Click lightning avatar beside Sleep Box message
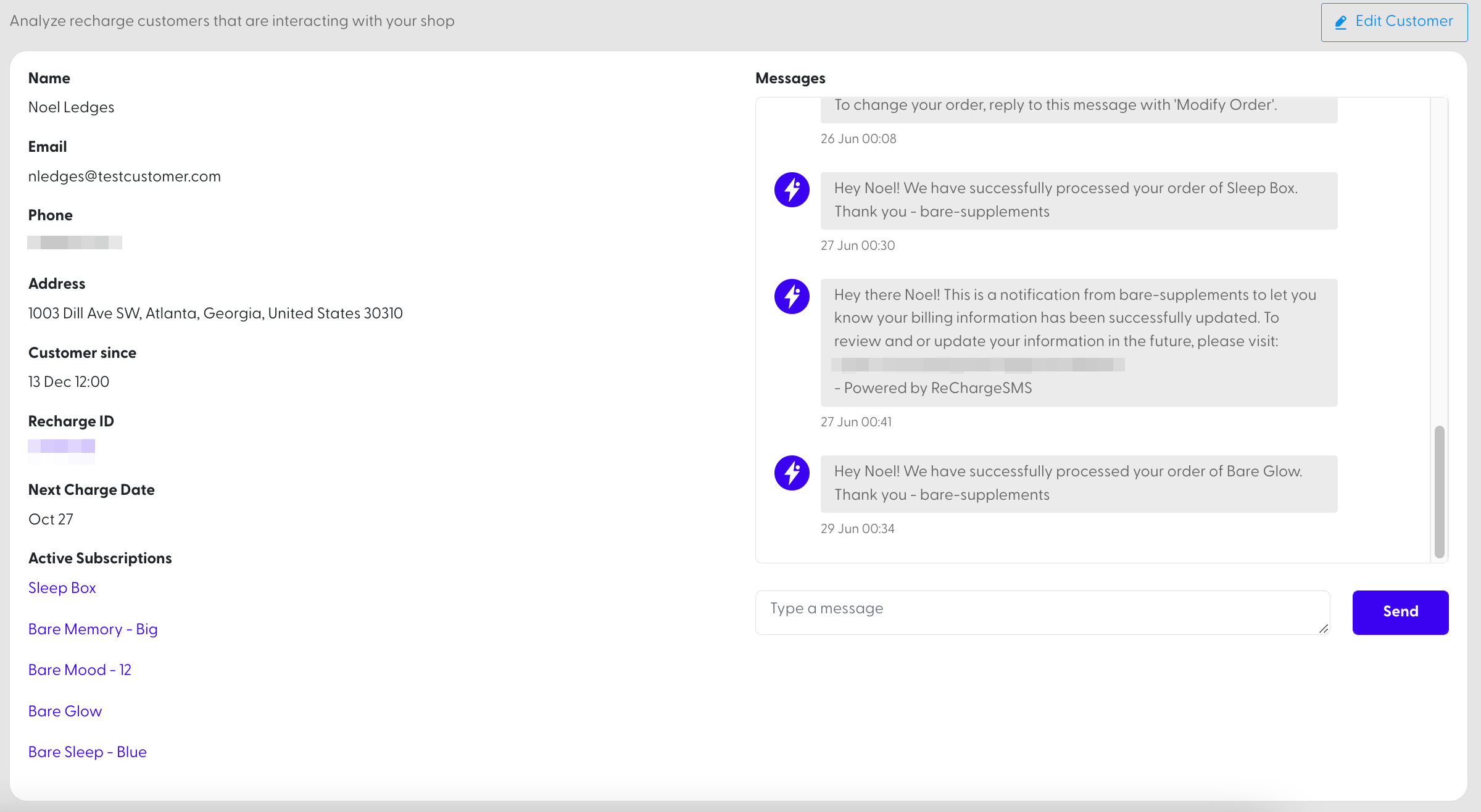1481x812 pixels. point(792,189)
